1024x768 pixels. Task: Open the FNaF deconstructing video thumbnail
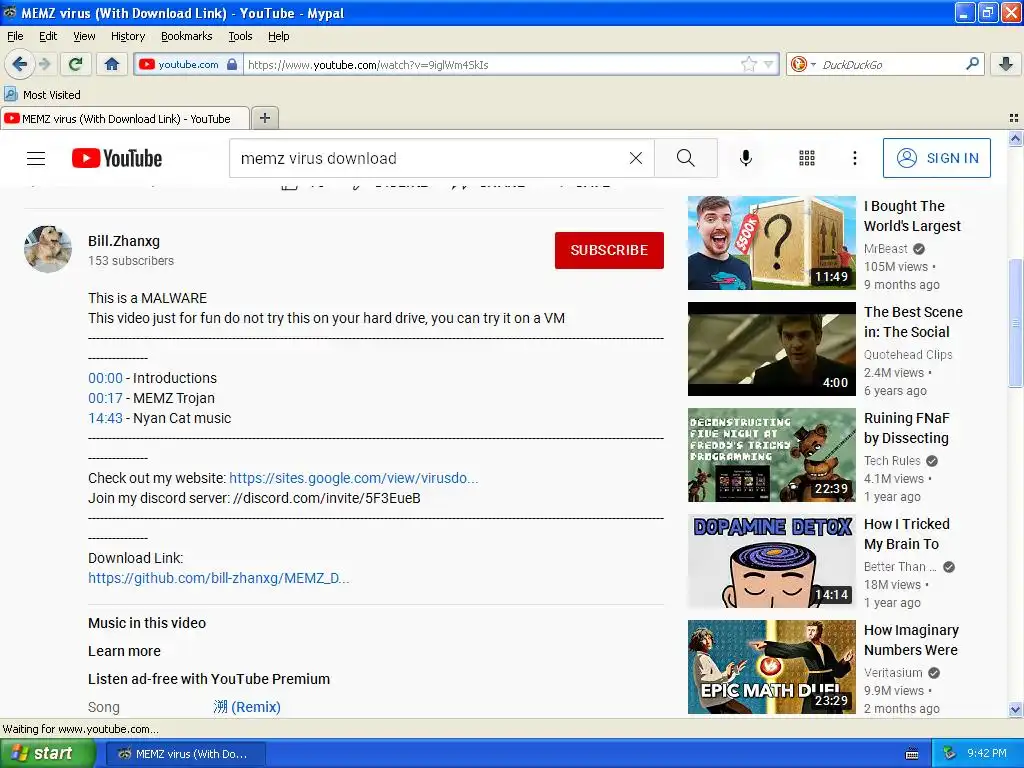click(x=771, y=455)
